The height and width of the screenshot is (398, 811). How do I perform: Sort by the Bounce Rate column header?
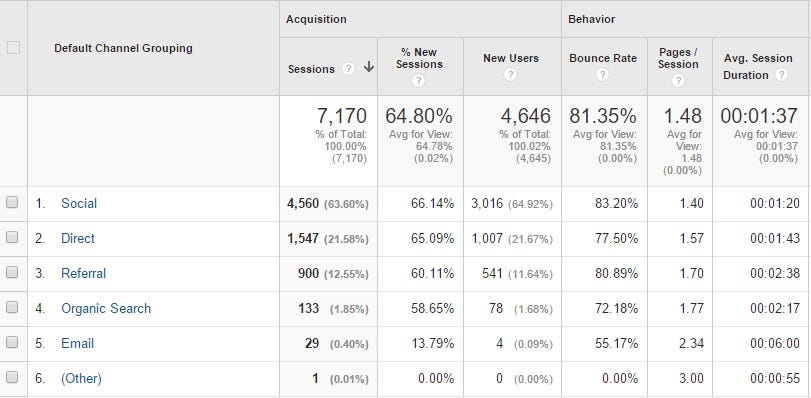coord(603,58)
